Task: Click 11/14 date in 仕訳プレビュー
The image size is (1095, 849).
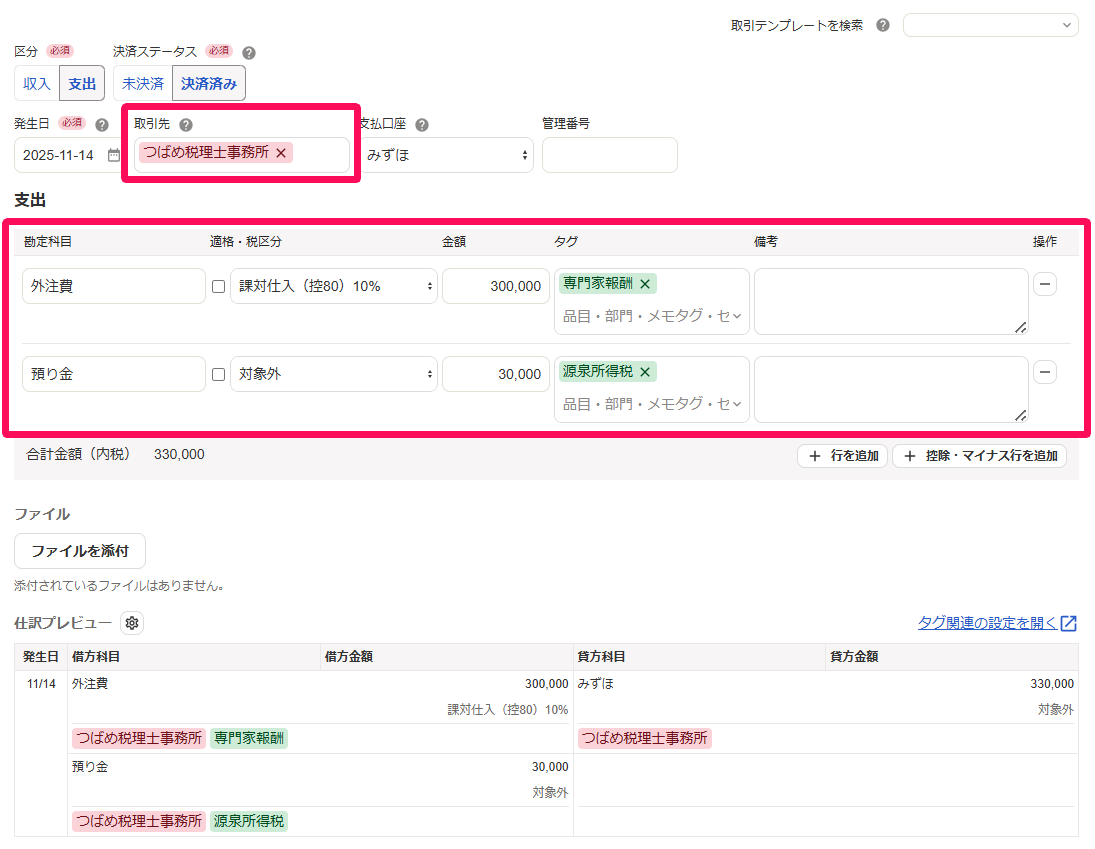Action: (x=41, y=684)
